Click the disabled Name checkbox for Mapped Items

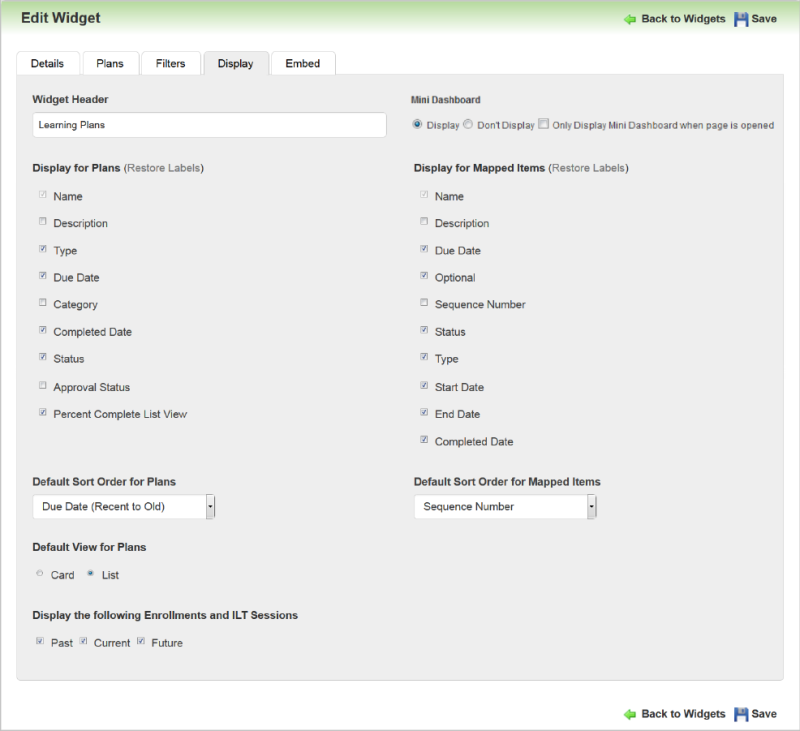coord(424,194)
